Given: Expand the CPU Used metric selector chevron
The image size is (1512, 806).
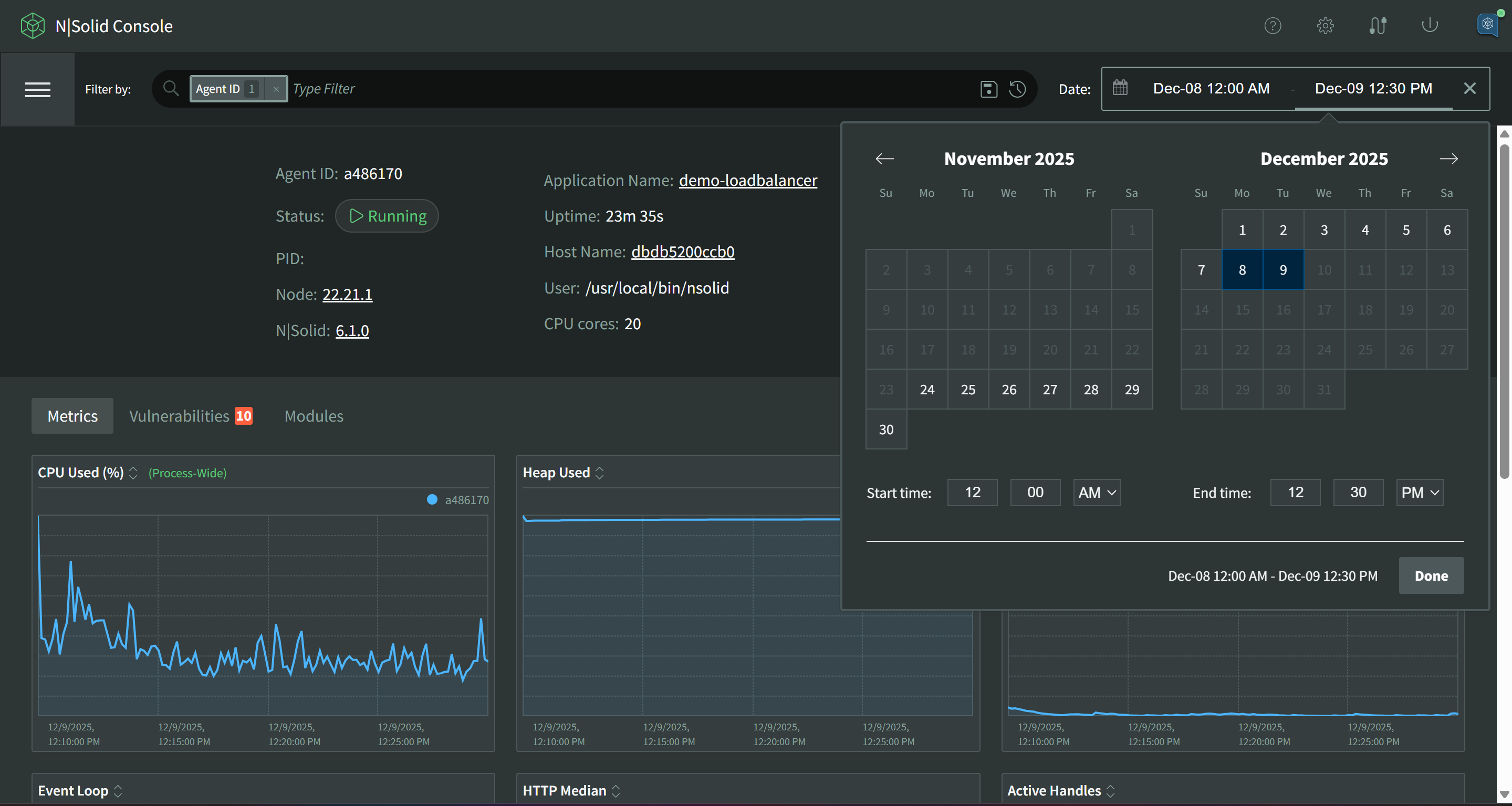Looking at the screenshot, I should tap(133, 473).
